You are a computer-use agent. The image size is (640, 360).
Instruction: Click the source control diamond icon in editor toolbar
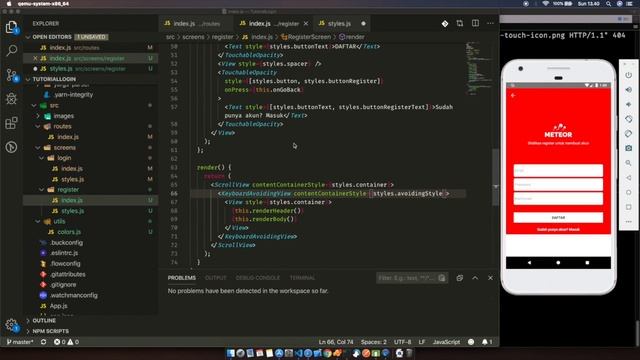click(x=445, y=24)
